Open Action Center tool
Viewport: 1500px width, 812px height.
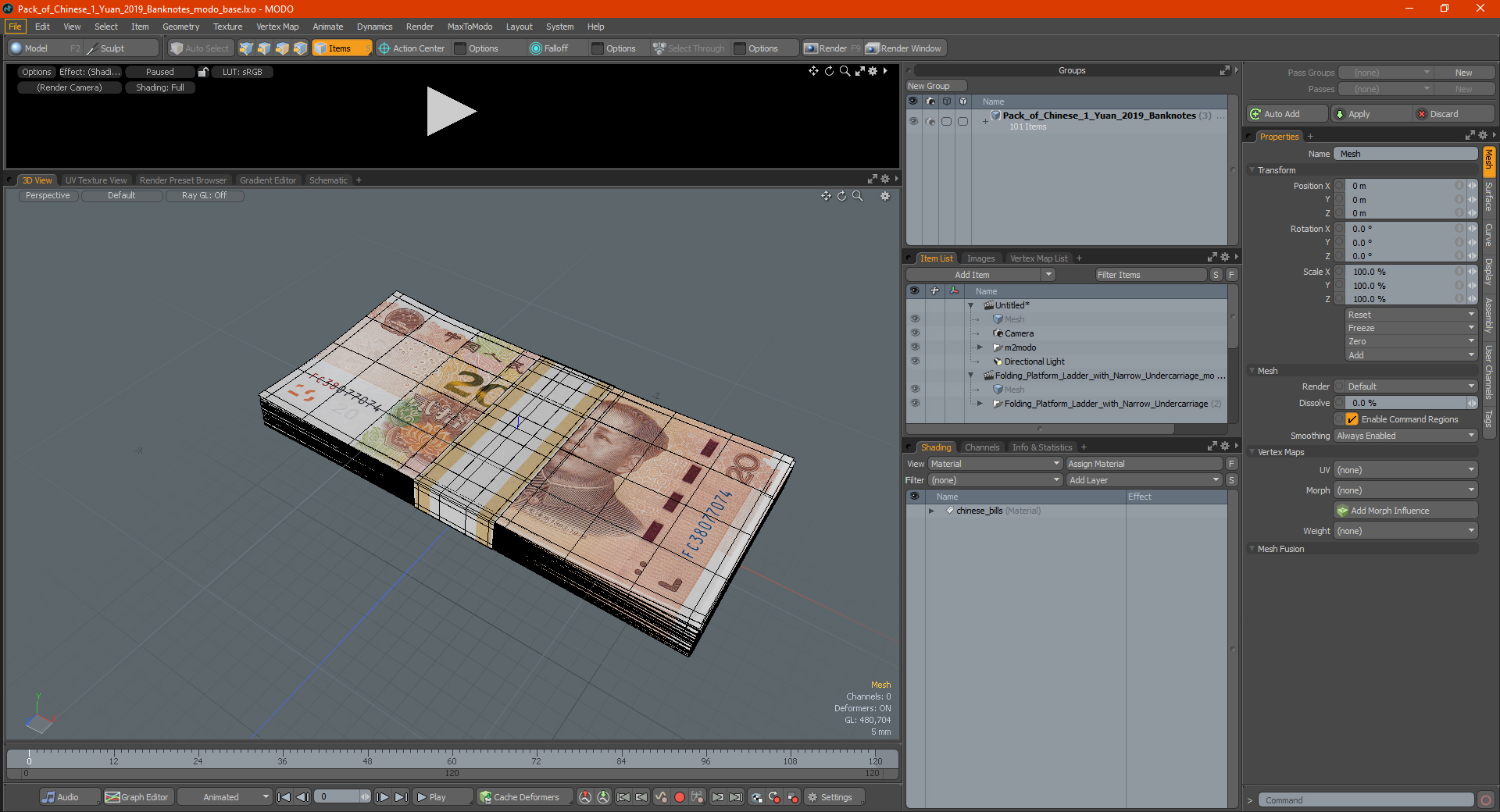coord(411,48)
